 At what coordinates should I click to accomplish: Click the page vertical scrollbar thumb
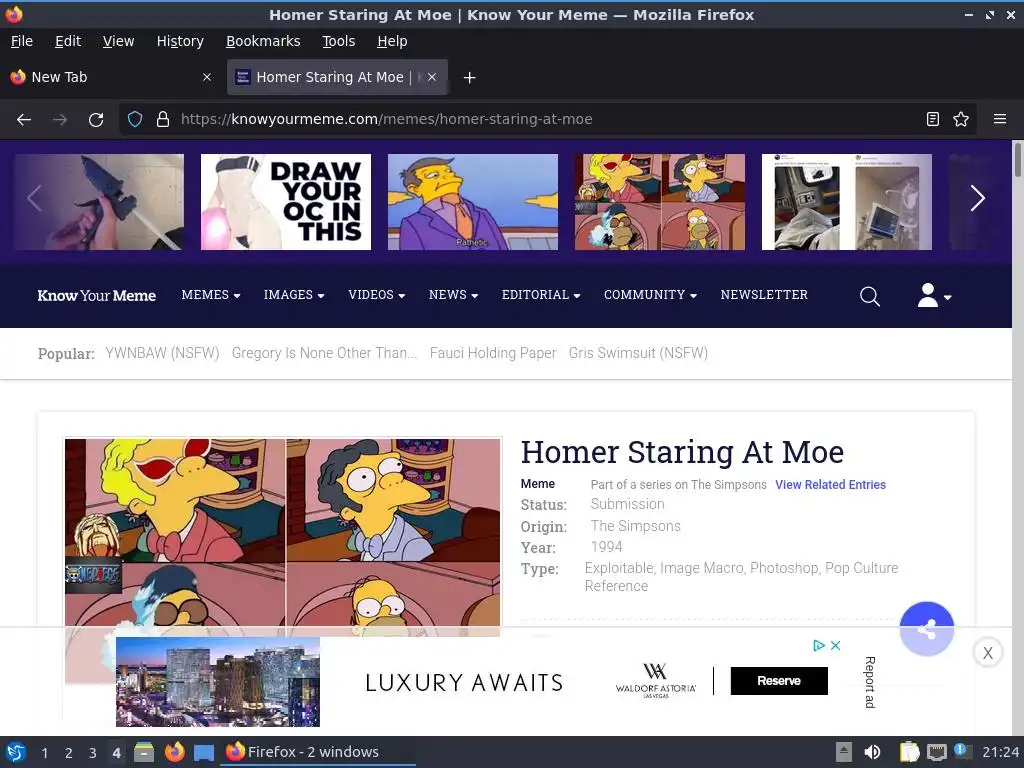tap(1017, 159)
